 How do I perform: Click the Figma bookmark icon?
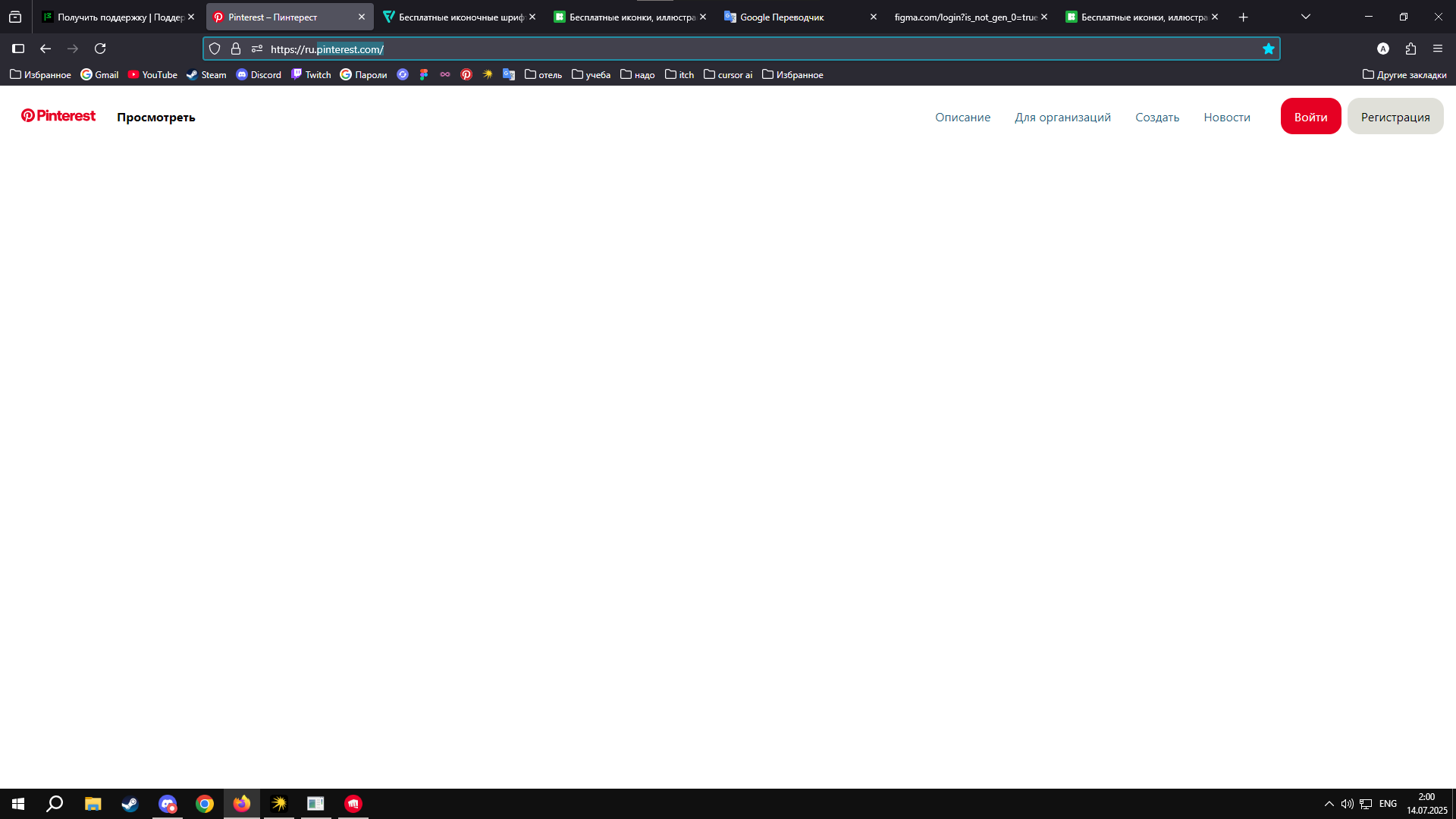coord(424,74)
